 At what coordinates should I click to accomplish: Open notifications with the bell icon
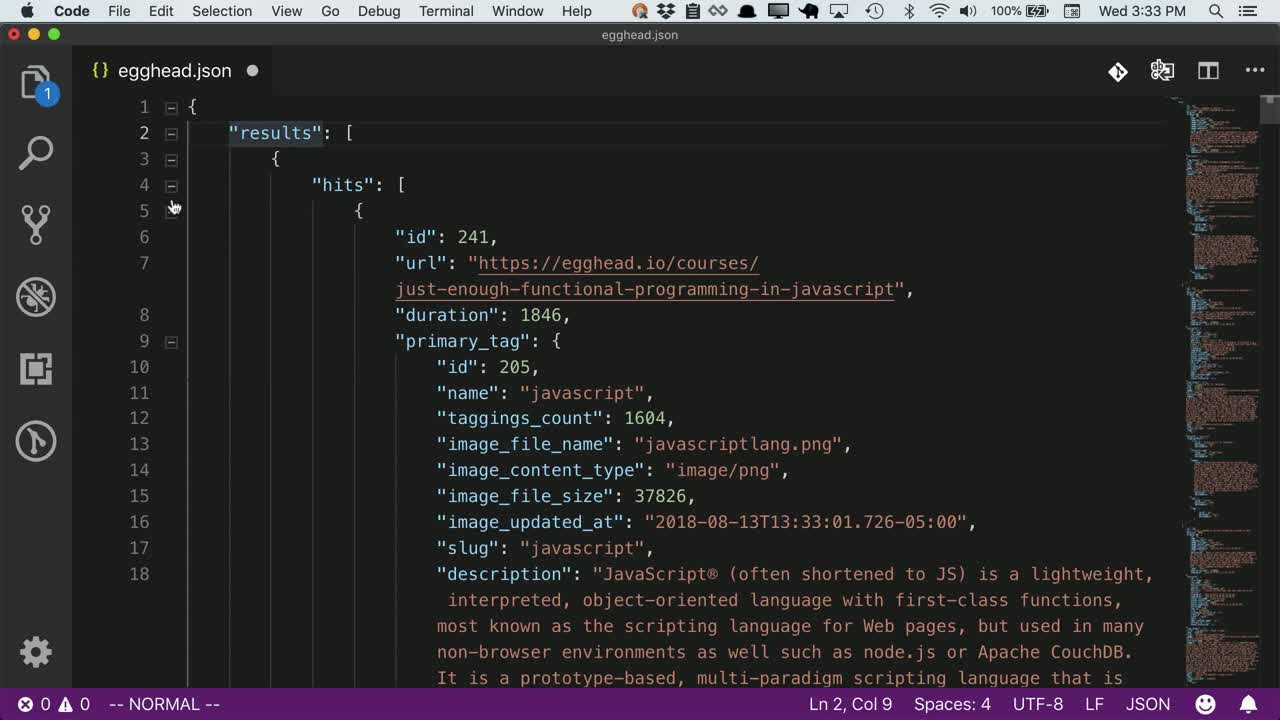1248,704
